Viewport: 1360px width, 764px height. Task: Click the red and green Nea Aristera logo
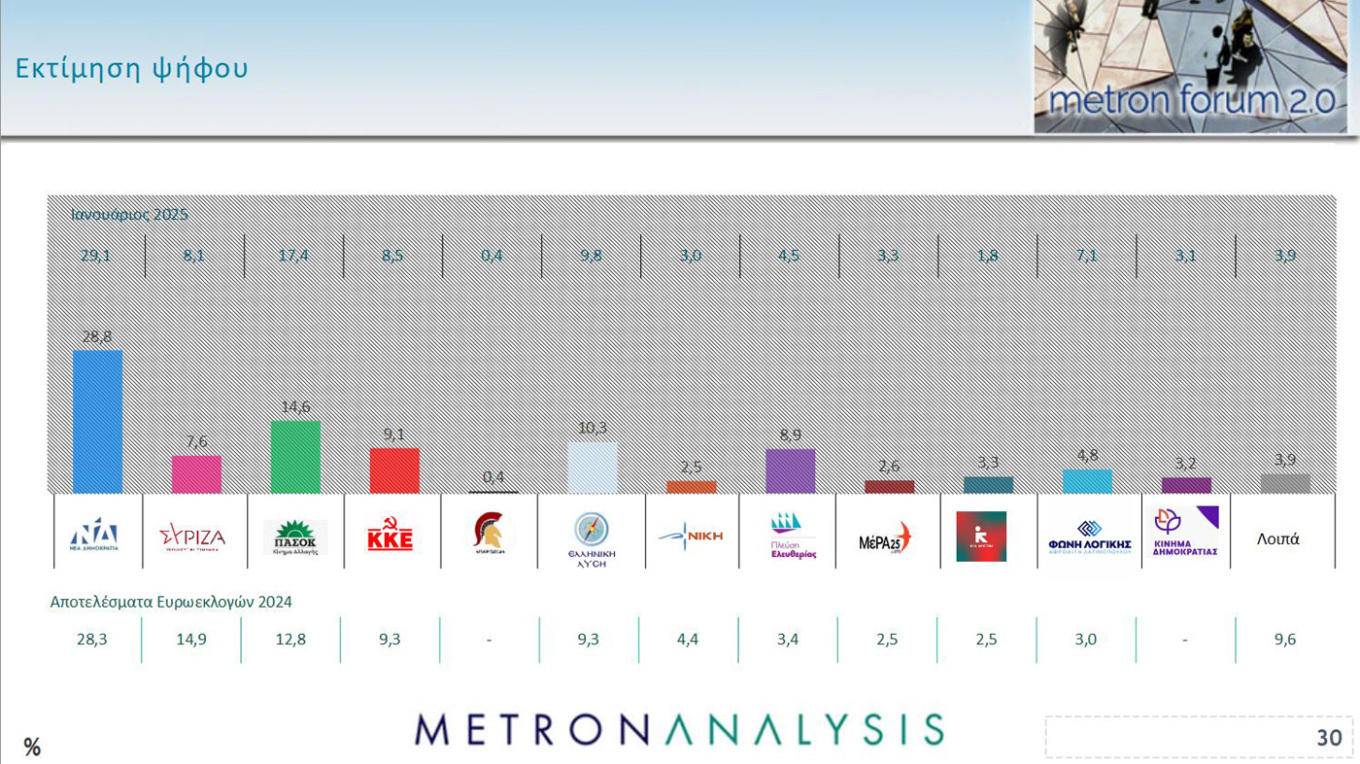pos(980,536)
